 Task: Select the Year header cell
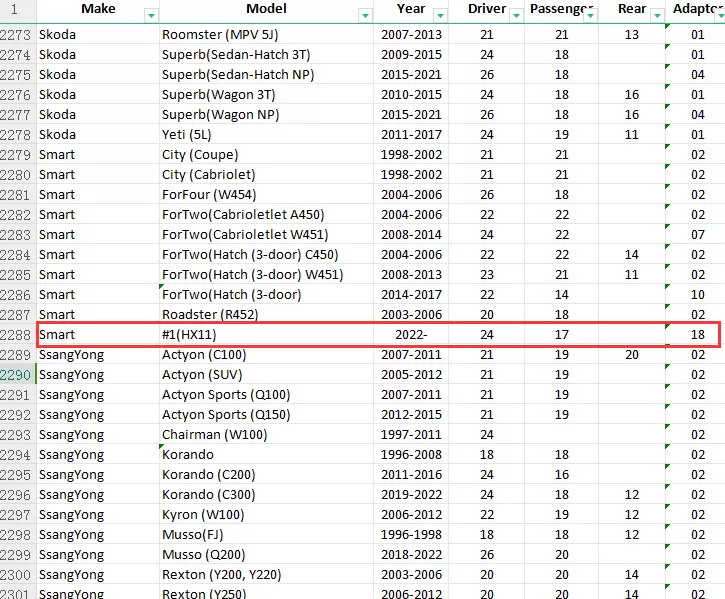point(411,11)
